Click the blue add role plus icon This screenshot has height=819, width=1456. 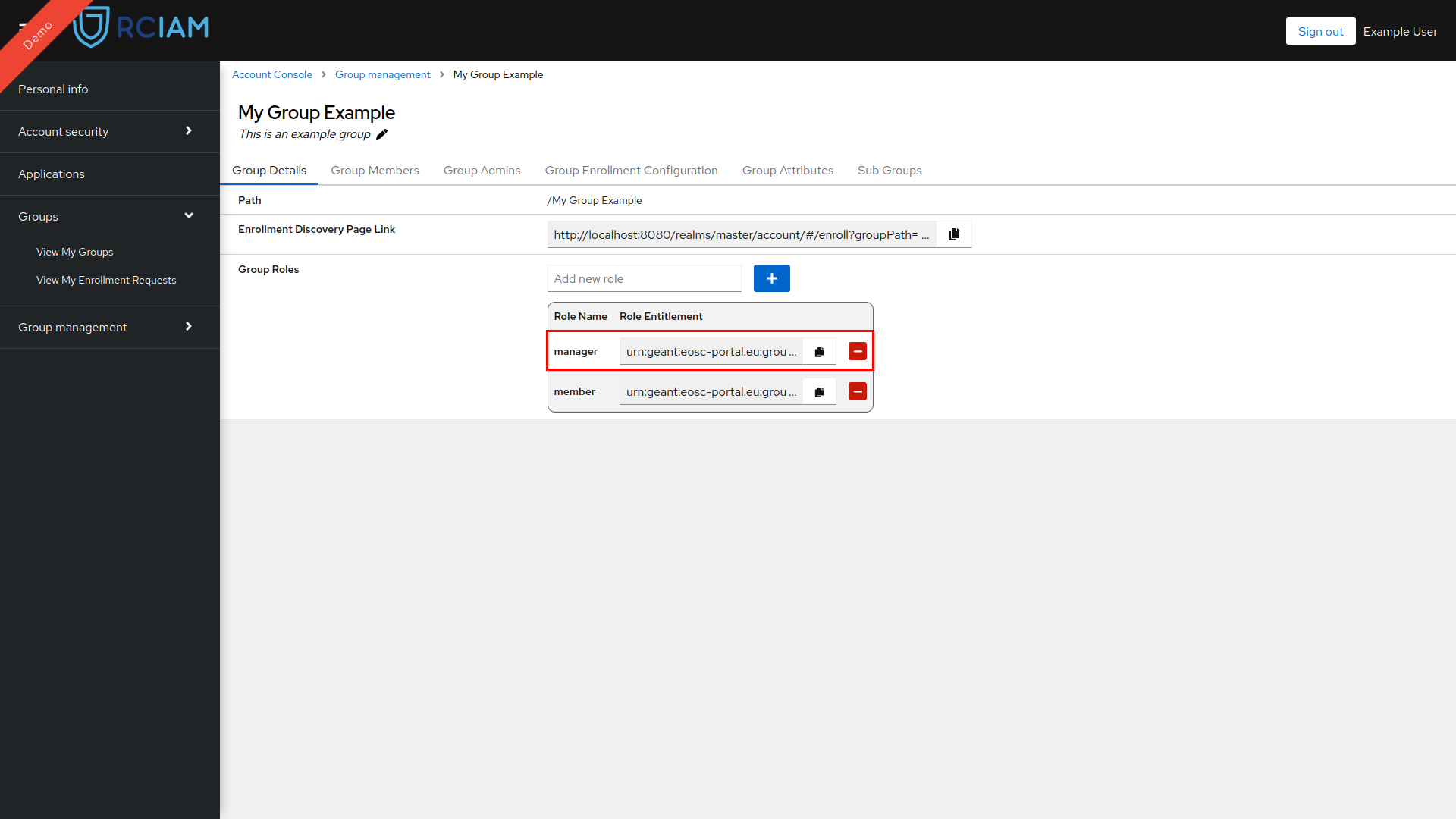click(772, 278)
